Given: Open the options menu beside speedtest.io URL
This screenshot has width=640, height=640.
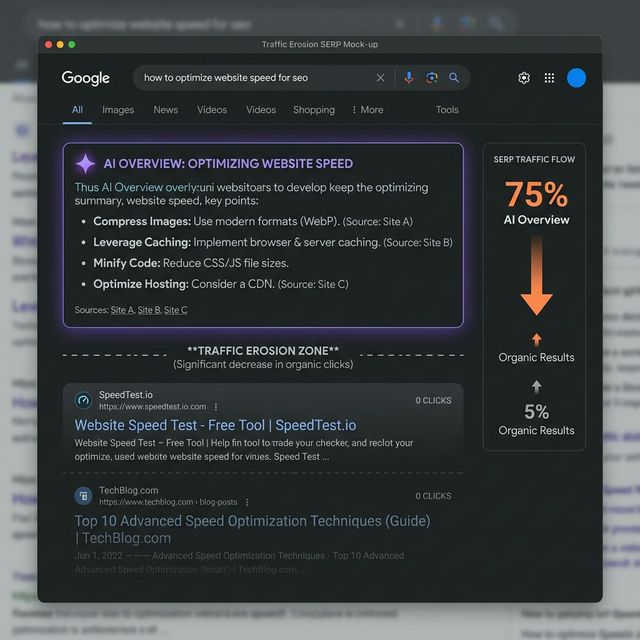Looking at the screenshot, I should tap(216, 407).
